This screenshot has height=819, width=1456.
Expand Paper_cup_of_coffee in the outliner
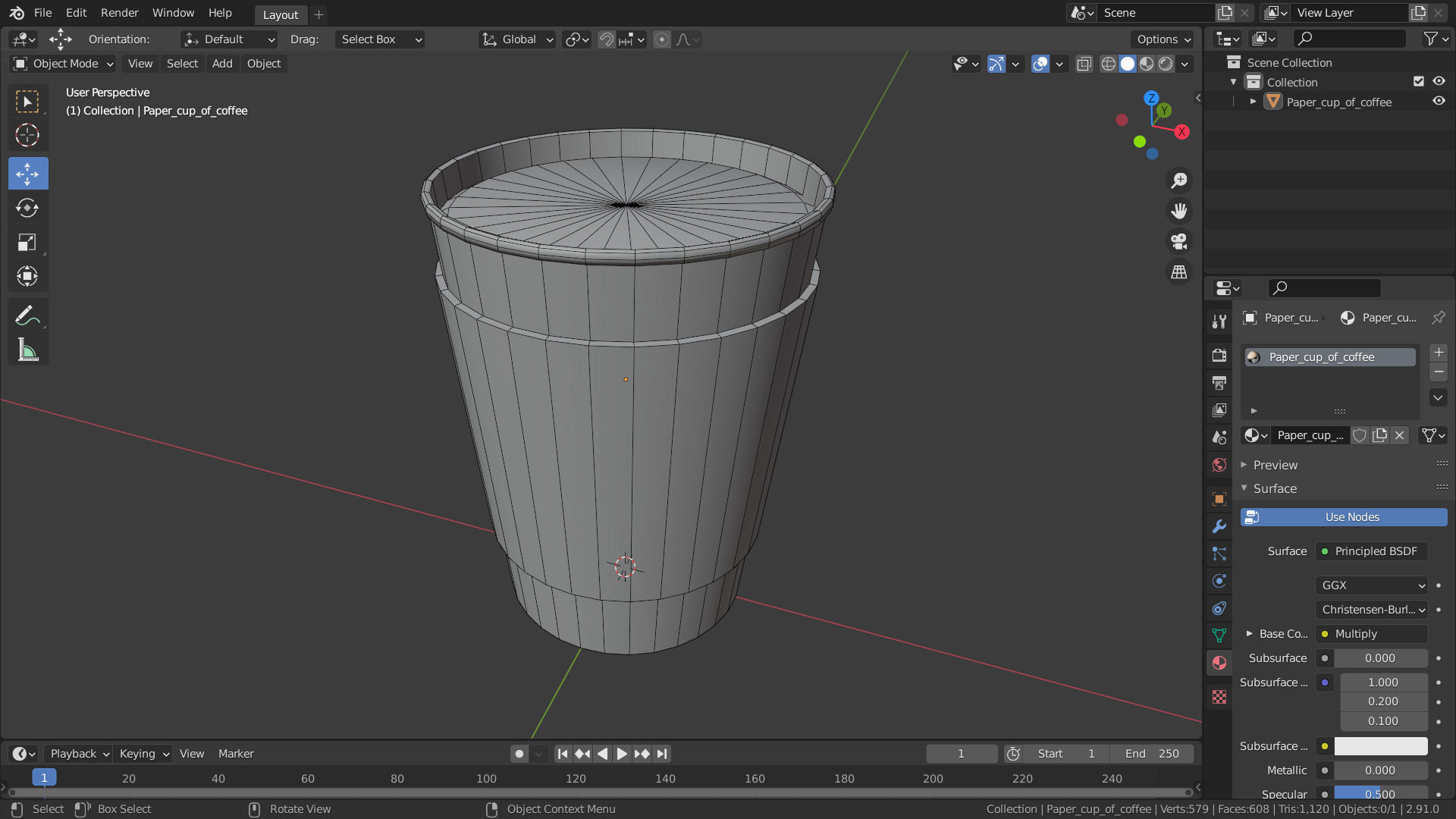pos(1253,102)
